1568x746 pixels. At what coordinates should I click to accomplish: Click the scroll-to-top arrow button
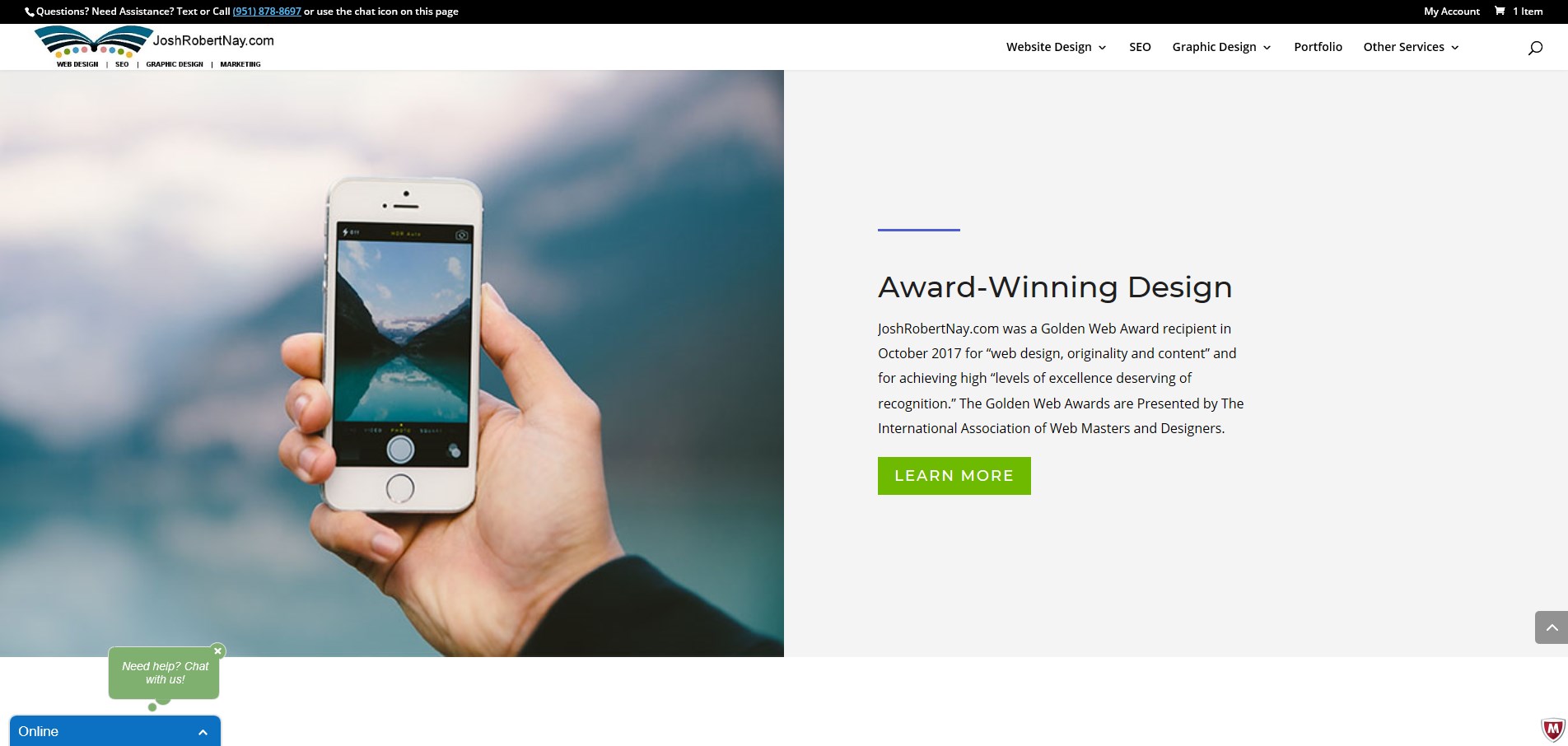click(x=1552, y=627)
